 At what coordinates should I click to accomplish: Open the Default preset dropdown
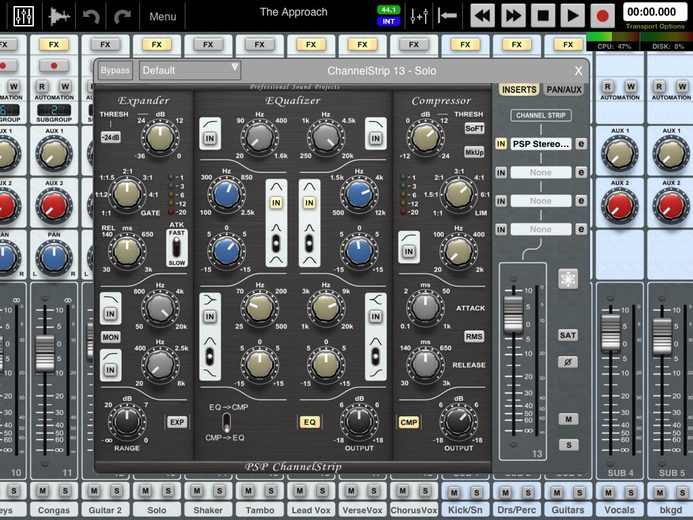click(x=190, y=70)
